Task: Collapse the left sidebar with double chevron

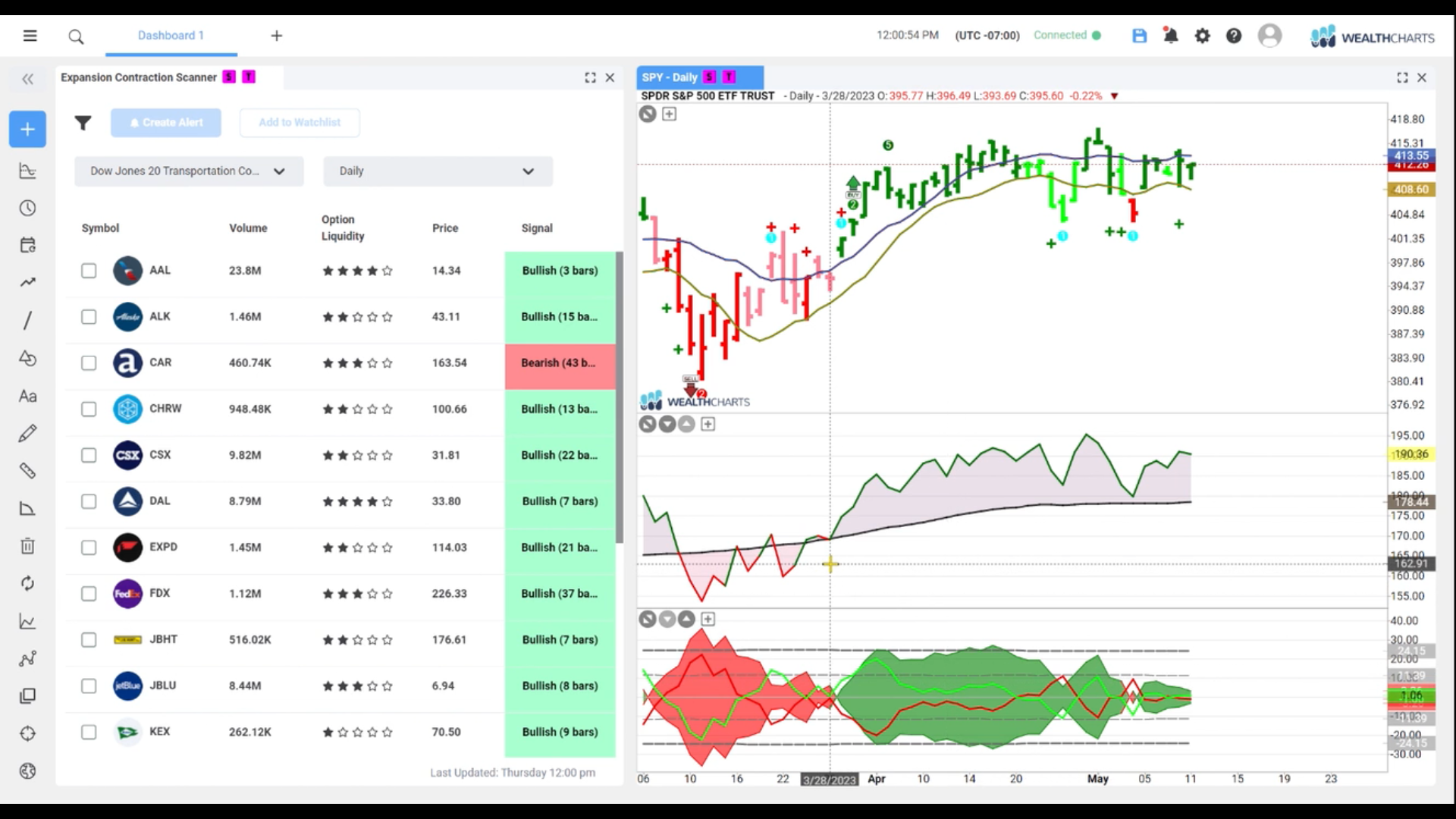Action: 28,79
